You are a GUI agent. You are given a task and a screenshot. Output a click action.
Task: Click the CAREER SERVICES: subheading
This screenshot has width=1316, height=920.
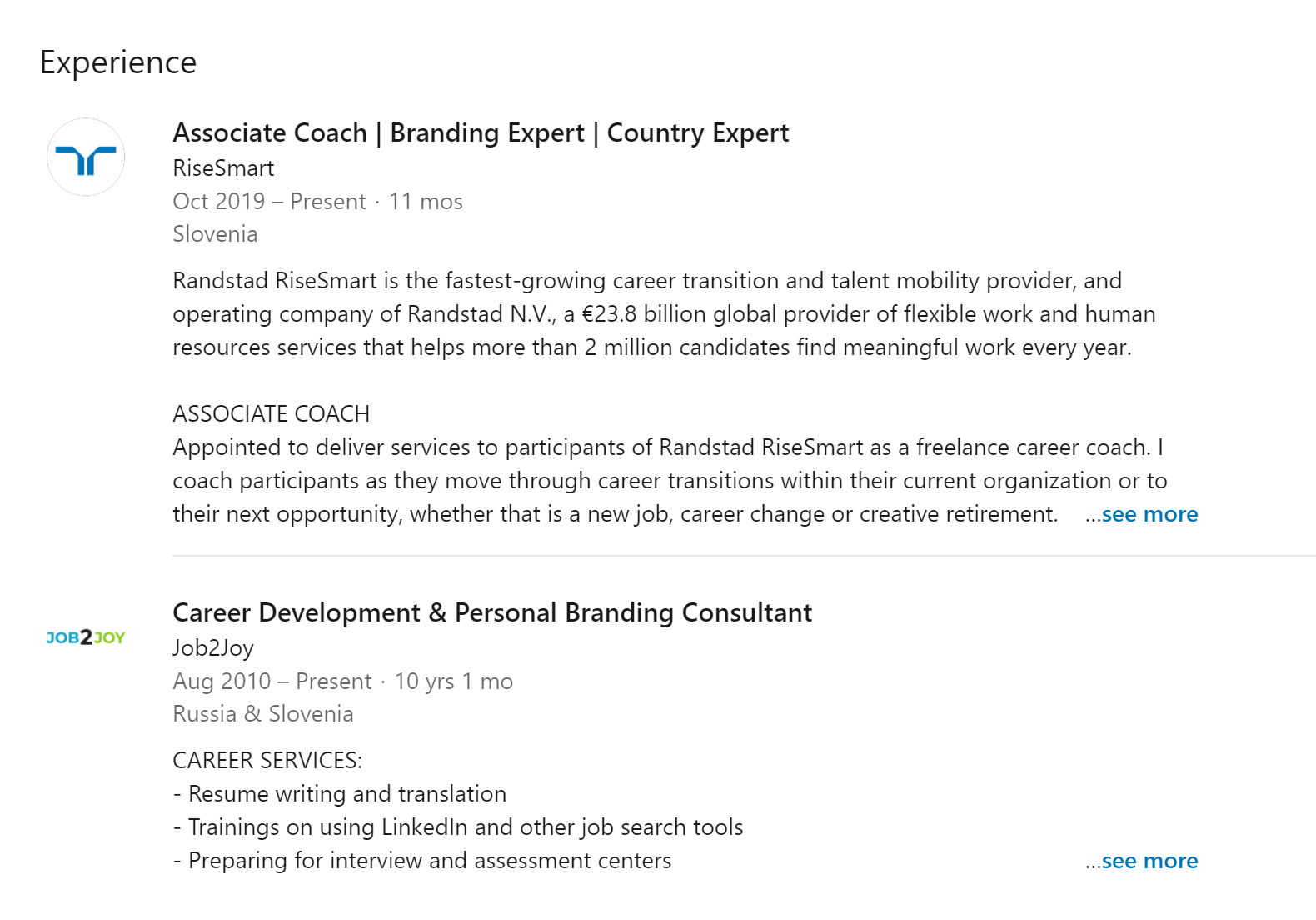click(267, 761)
